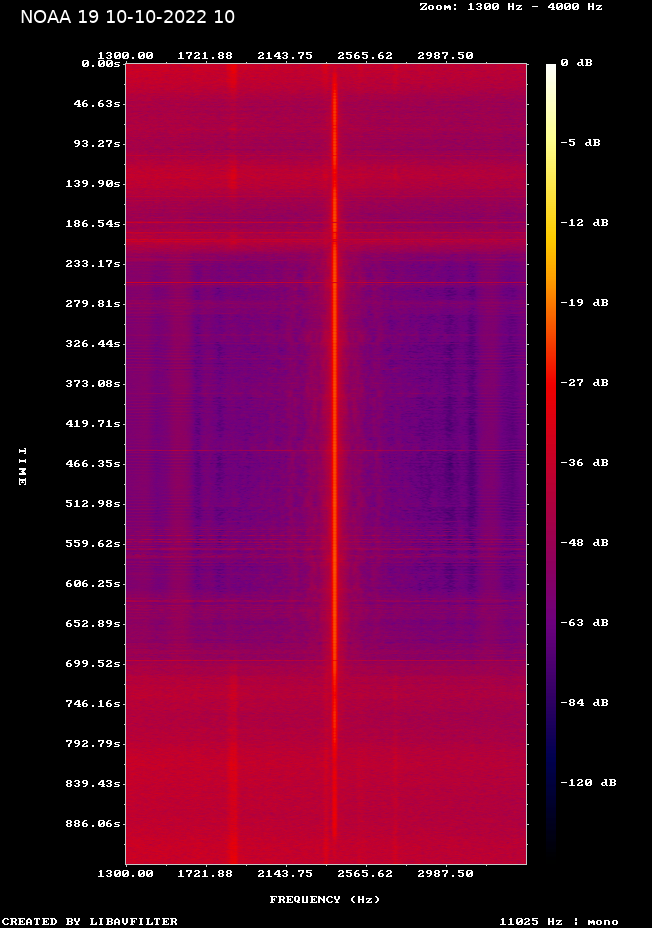
Task: Click the 886.06s time axis label
Action: tap(93, 824)
